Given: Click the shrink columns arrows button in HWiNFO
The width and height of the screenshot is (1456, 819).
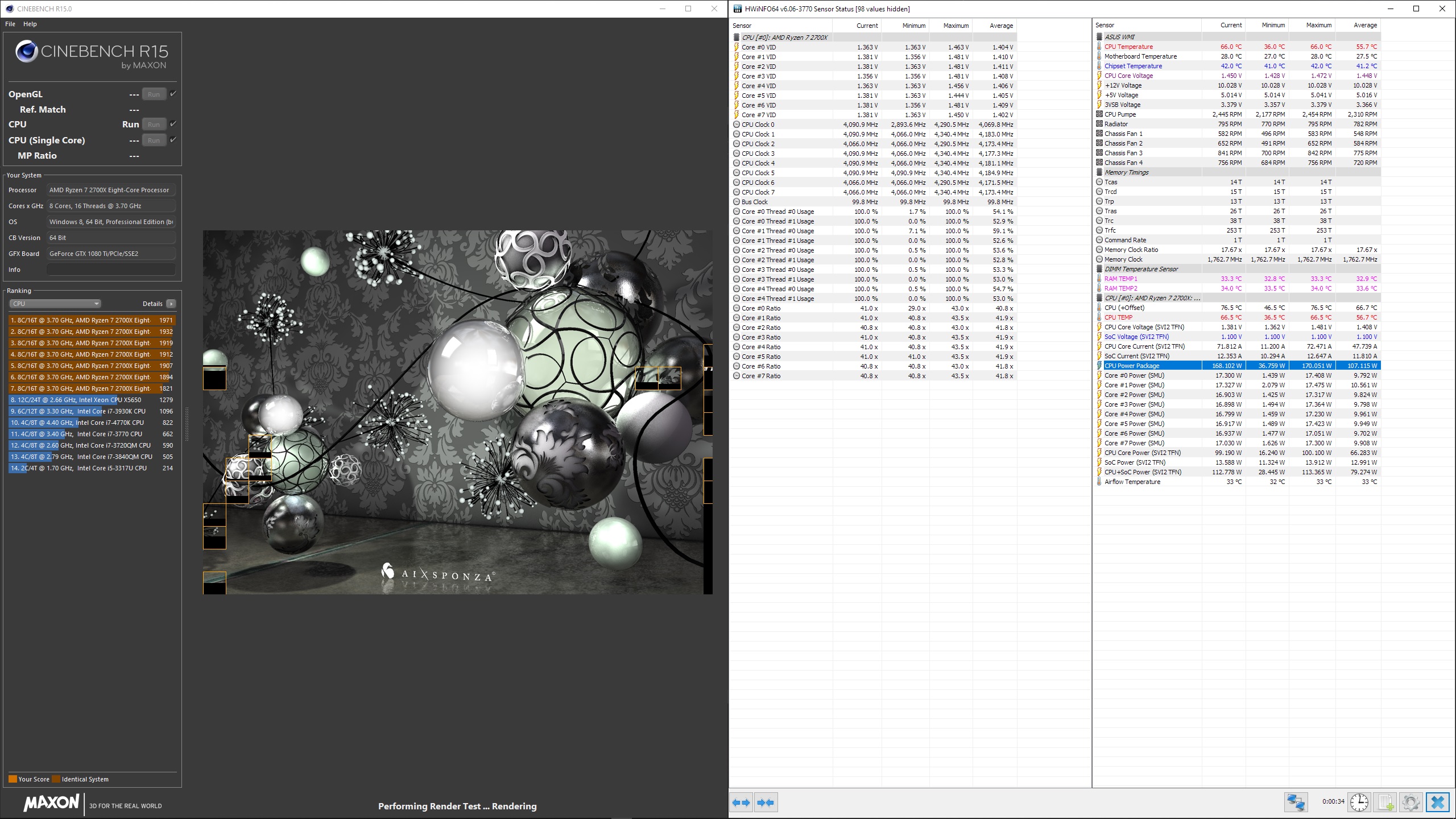Looking at the screenshot, I should pyautogui.click(x=766, y=803).
